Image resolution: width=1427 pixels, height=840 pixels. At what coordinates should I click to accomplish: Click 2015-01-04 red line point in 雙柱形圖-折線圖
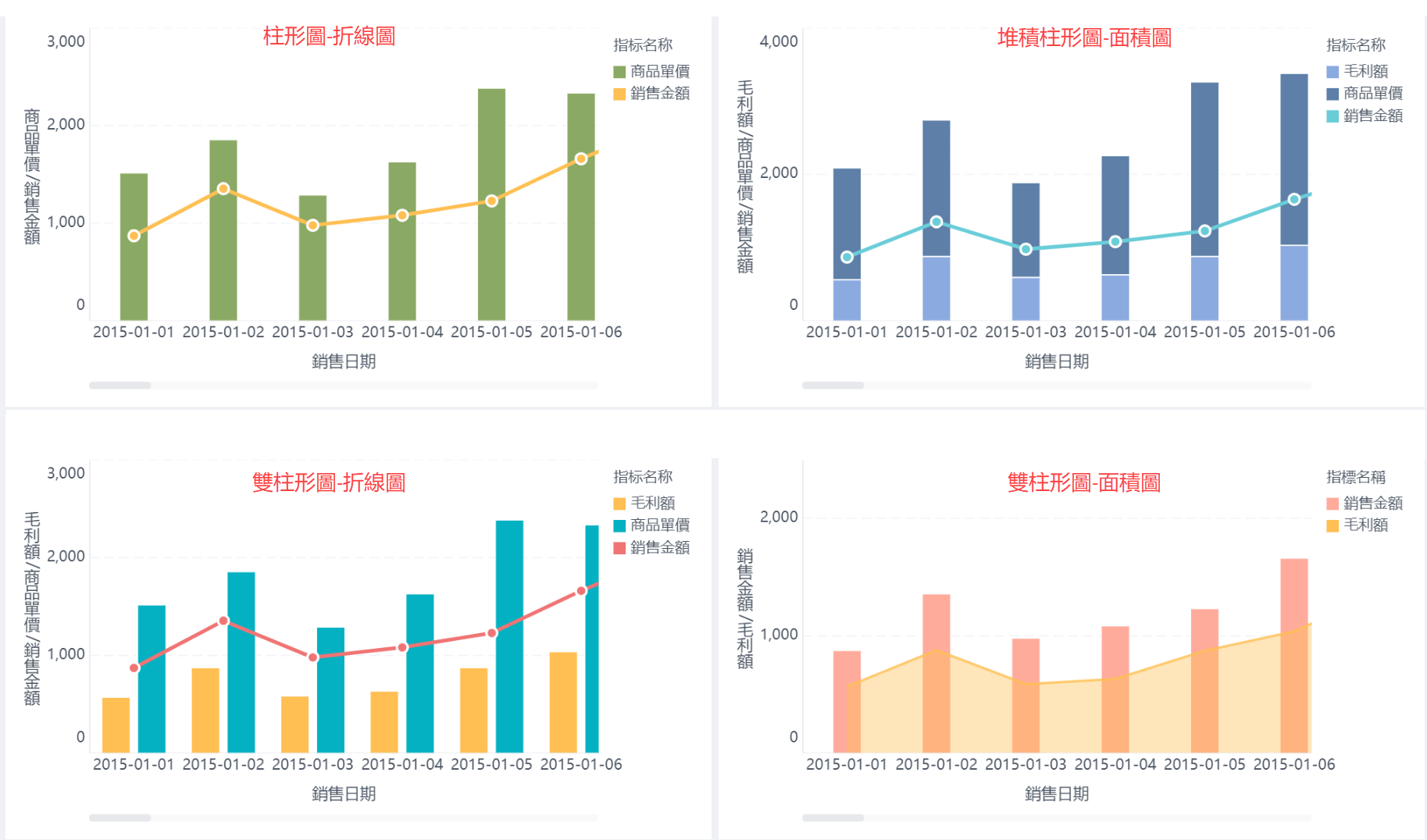[402, 647]
